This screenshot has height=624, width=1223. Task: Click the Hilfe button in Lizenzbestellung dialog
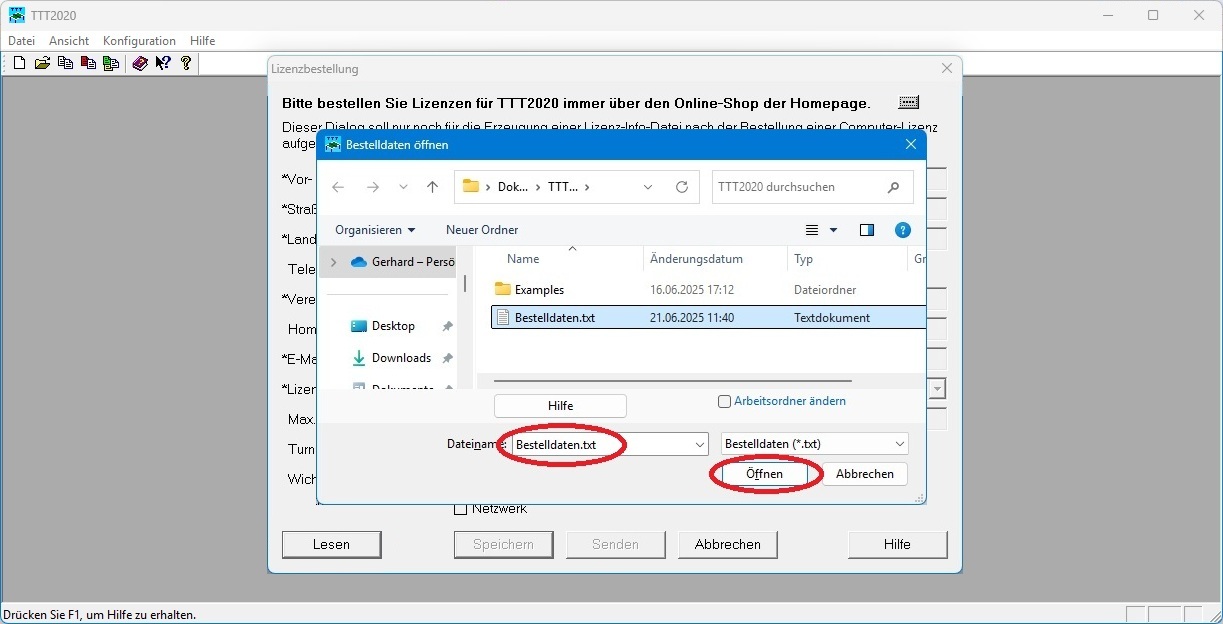[897, 545]
